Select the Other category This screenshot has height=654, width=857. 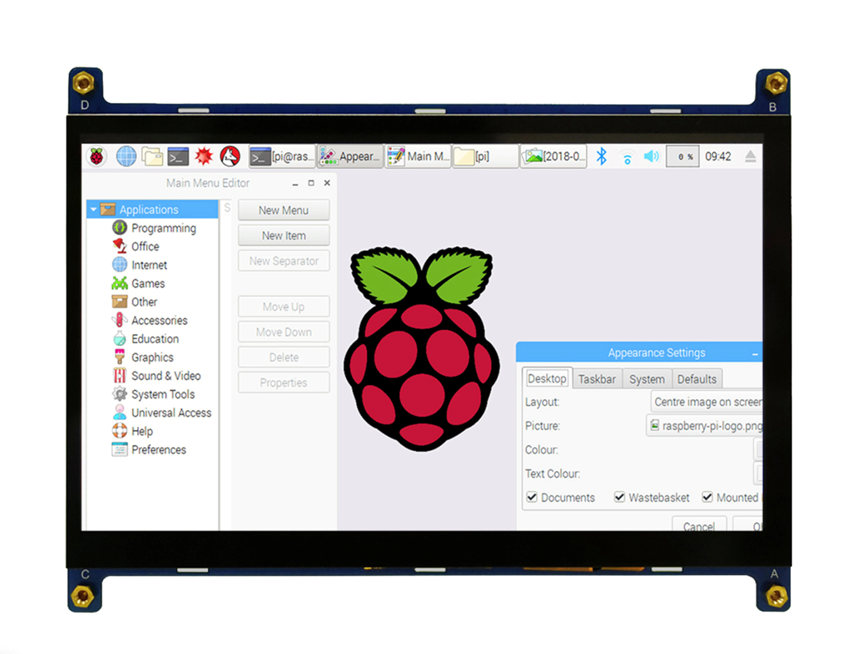pyautogui.click(x=144, y=302)
